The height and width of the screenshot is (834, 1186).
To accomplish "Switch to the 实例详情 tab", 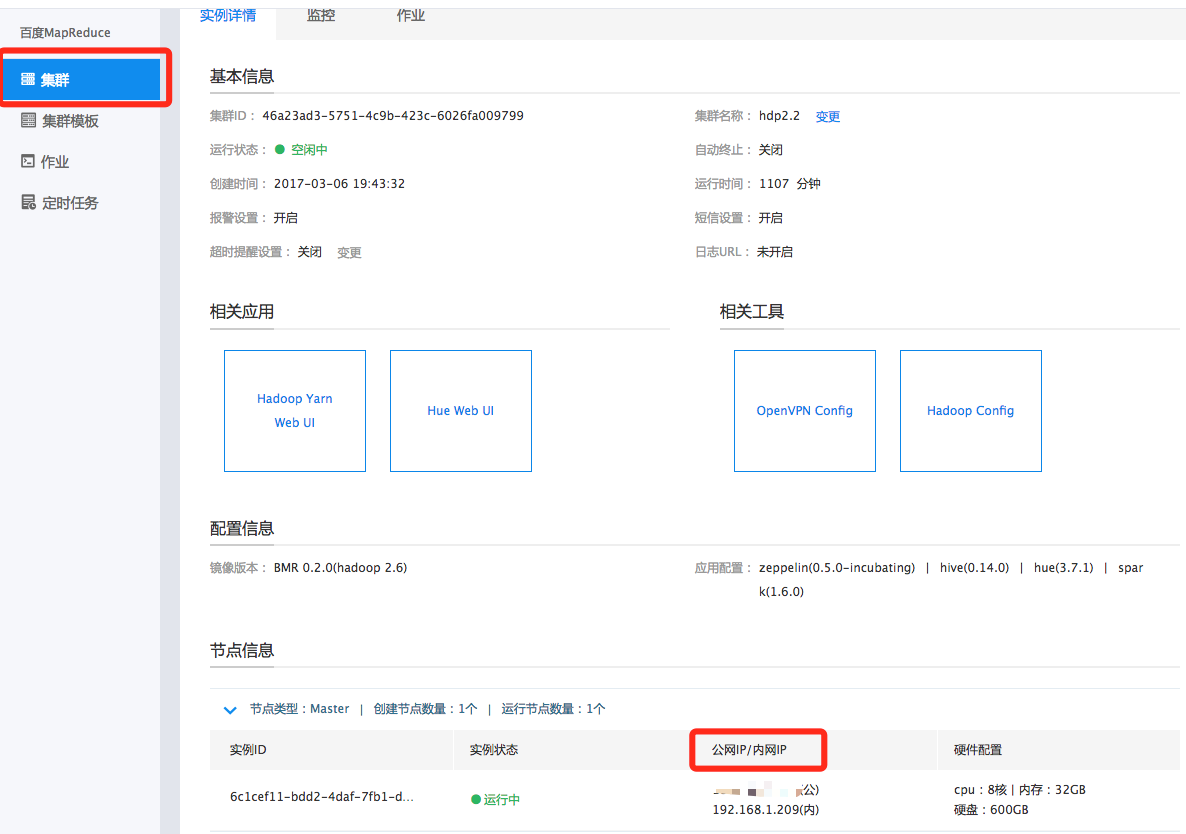I will coord(228,15).
